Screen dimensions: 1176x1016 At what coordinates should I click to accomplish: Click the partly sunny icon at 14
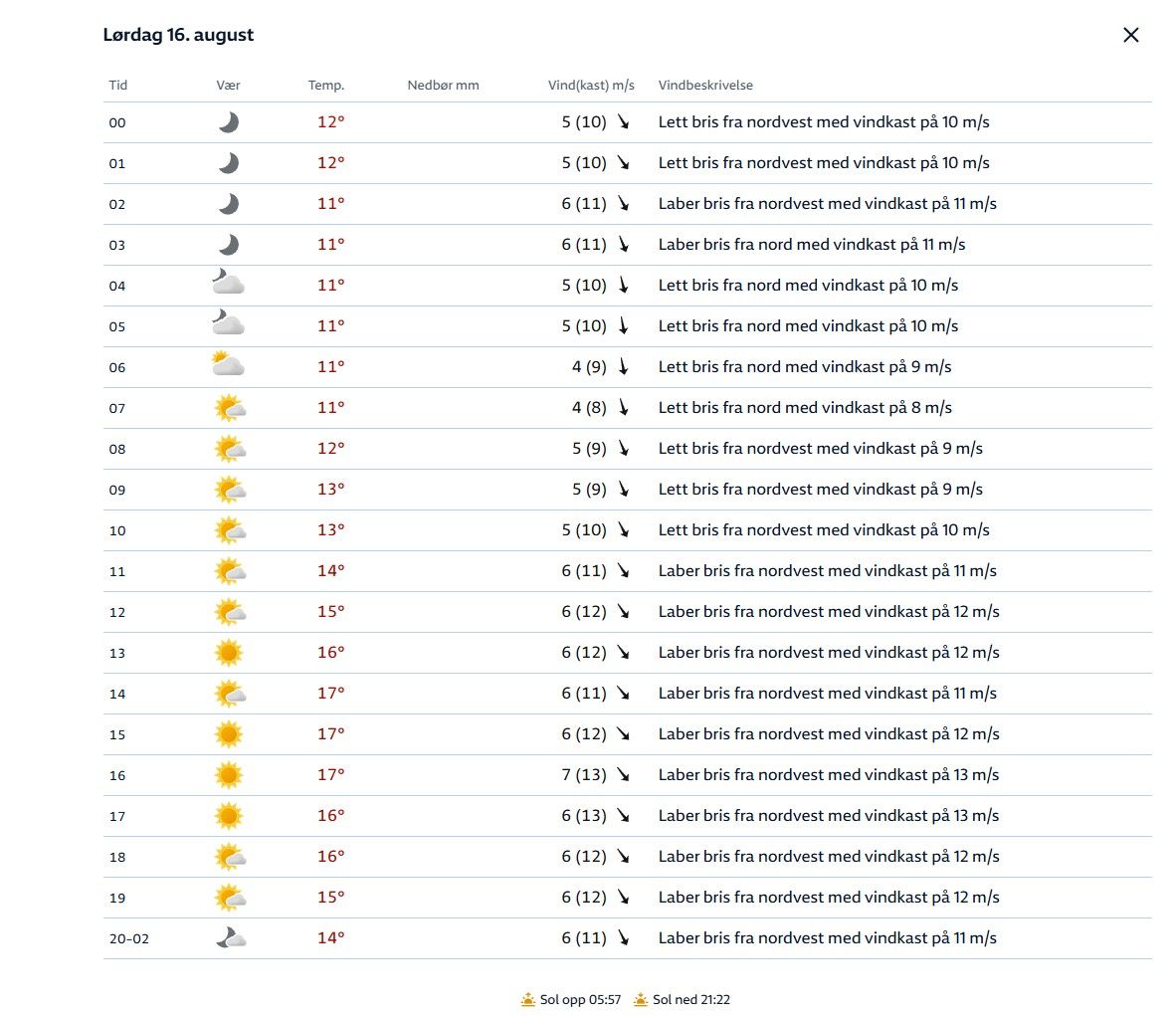click(x=230, y=694)
